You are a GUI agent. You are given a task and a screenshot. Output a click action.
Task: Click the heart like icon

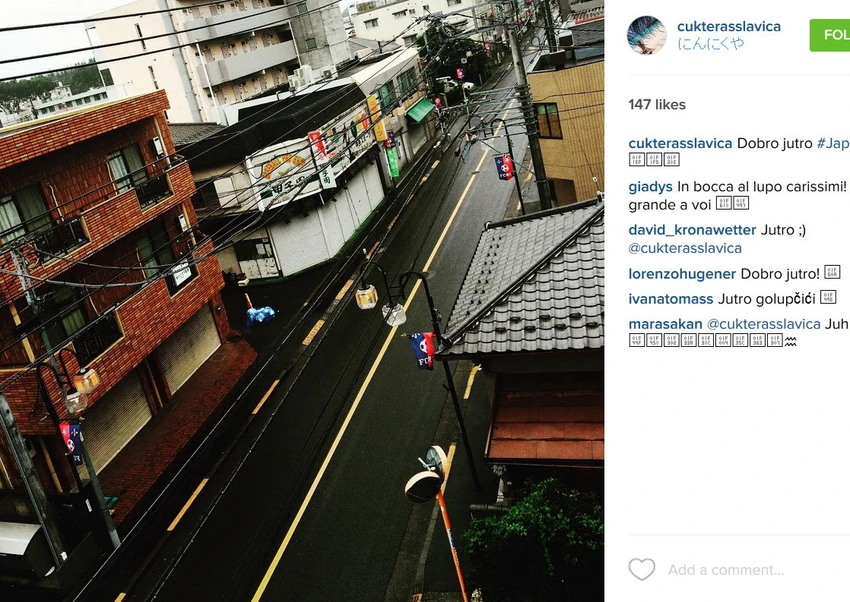click(641, 569)
